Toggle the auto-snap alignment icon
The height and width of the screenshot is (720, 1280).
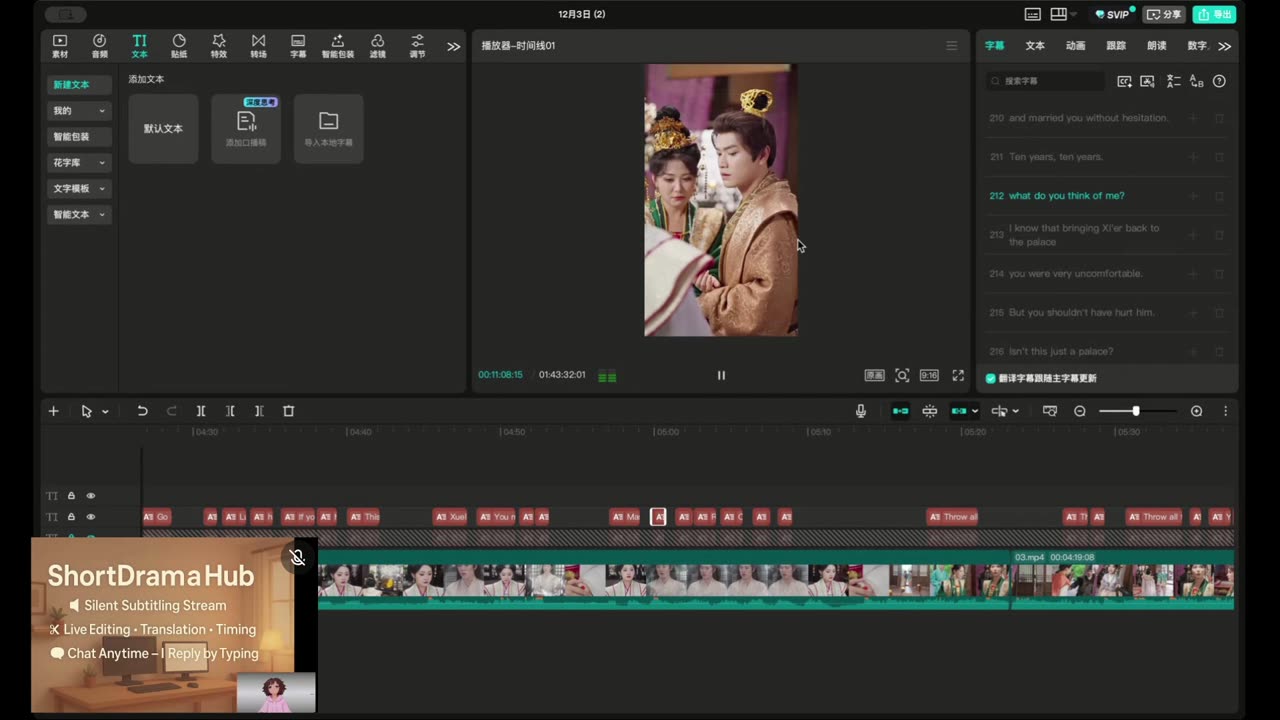coord(930,411)
